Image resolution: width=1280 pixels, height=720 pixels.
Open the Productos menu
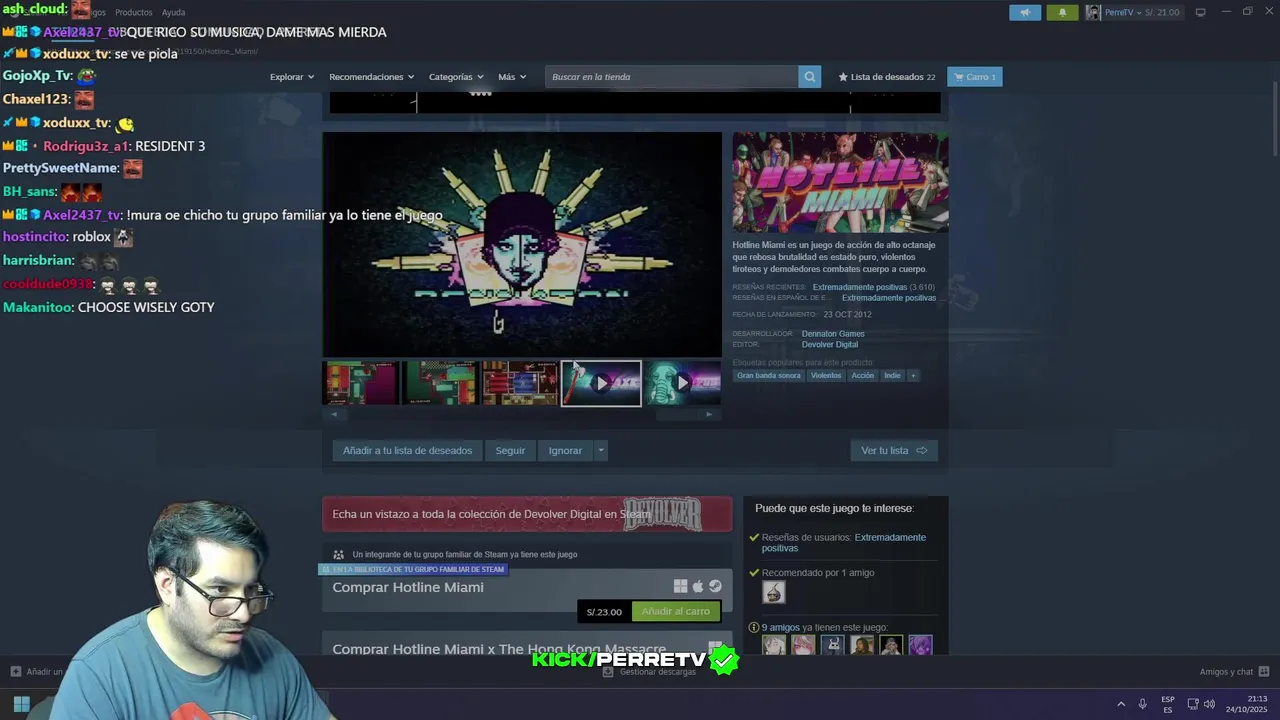(x=133, y=12)
